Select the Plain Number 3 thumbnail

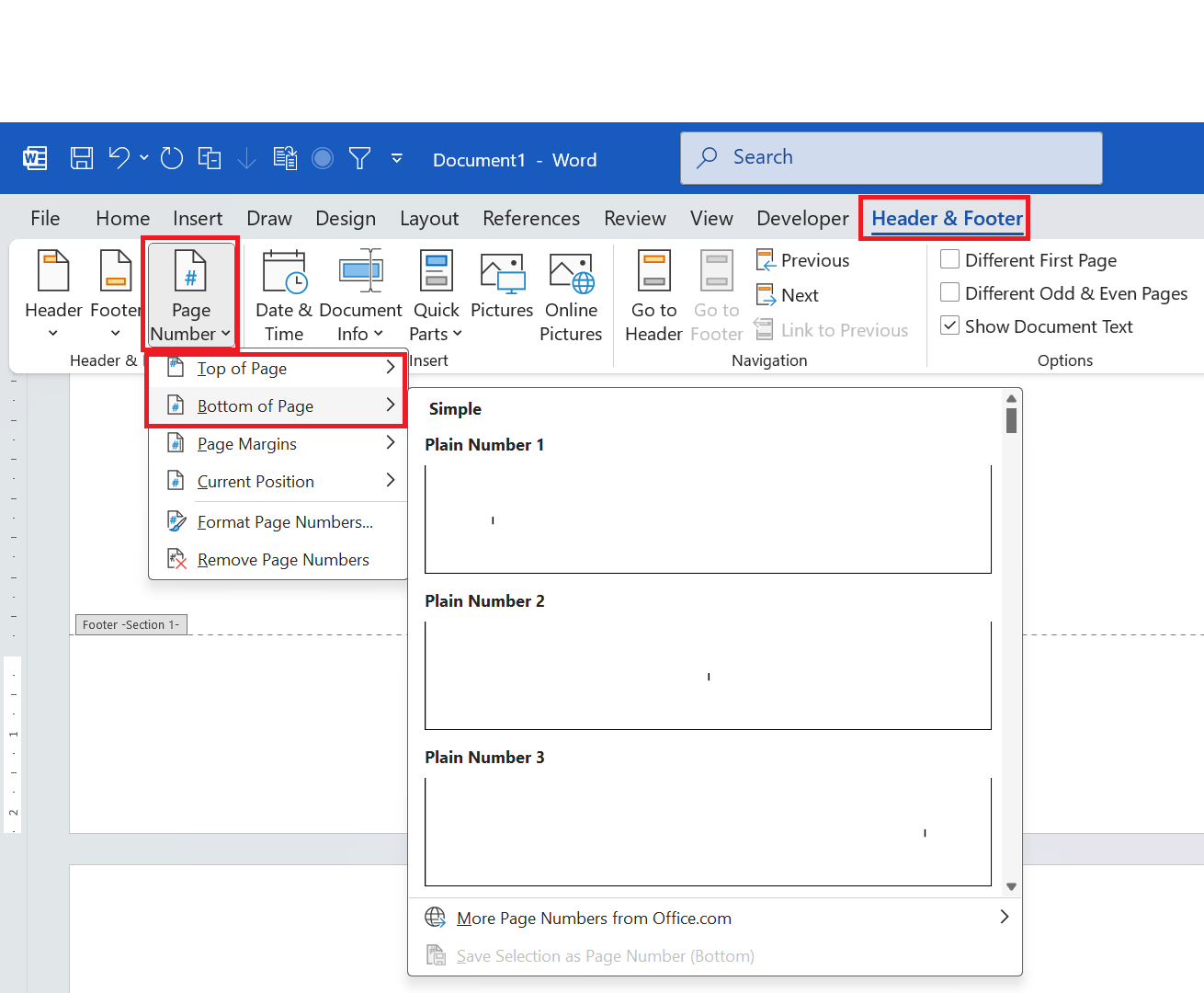click(x=708, y=831)
